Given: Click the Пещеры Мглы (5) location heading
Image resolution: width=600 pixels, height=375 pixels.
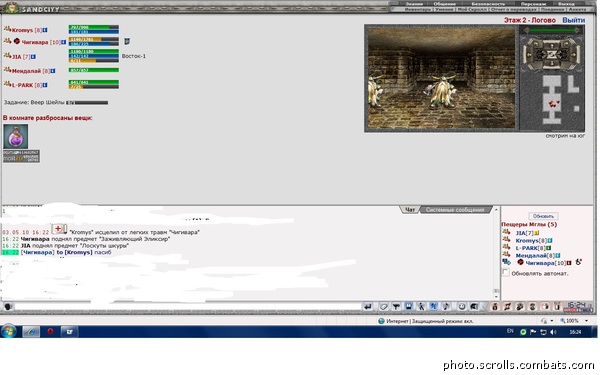Looking at the screenshot, I should click(x=529, y=225).
